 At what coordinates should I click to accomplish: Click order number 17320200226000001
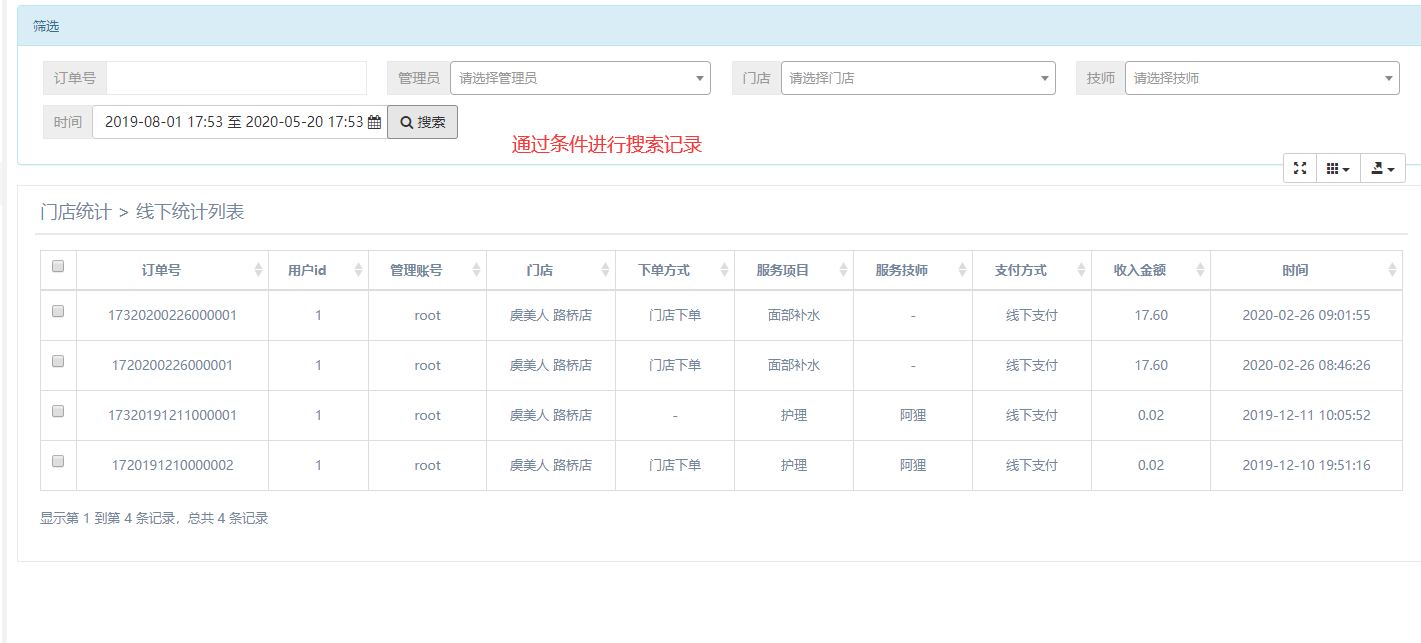point(172,315)
